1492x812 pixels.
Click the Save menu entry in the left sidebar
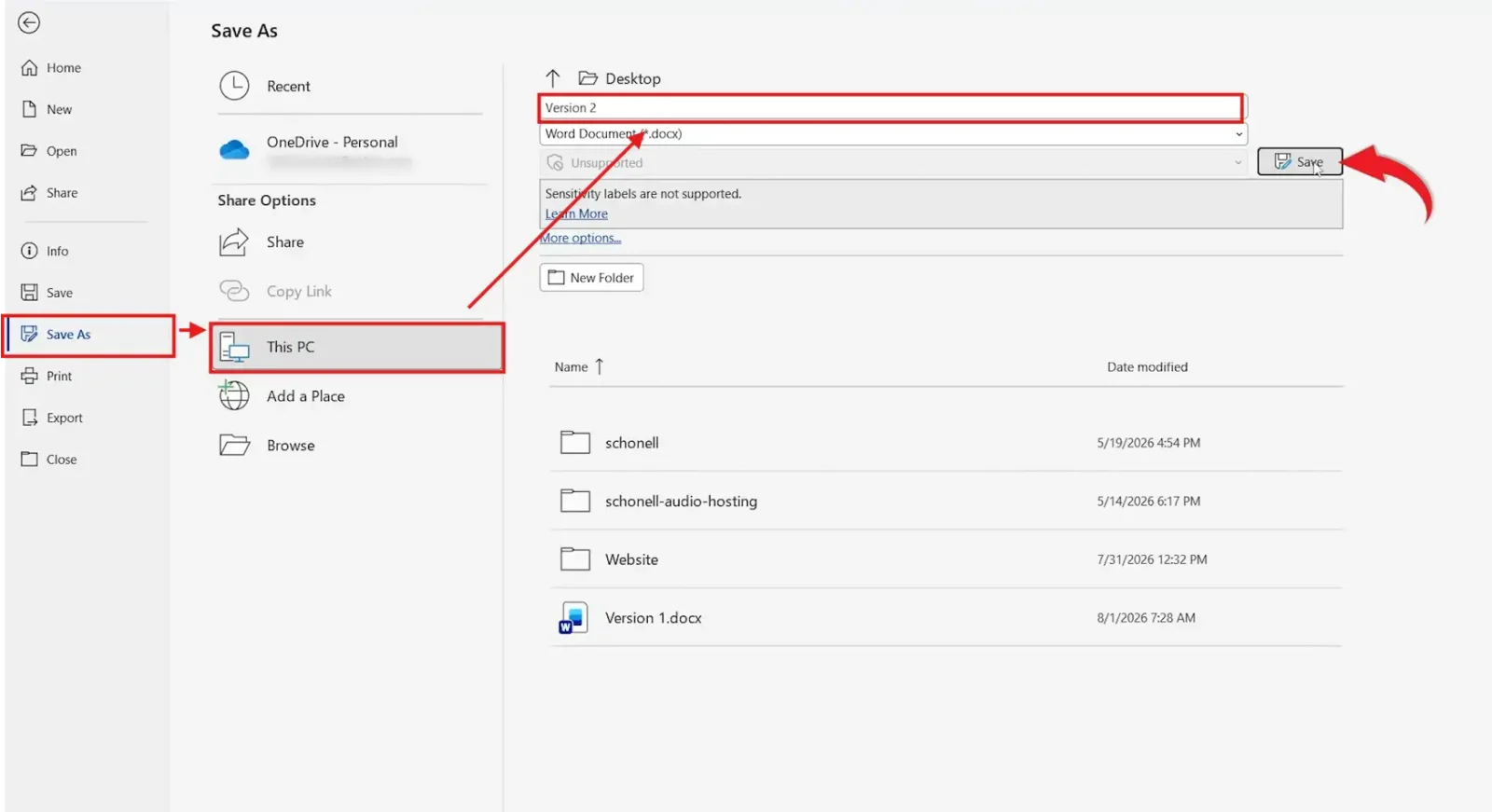tap(47, 293)
